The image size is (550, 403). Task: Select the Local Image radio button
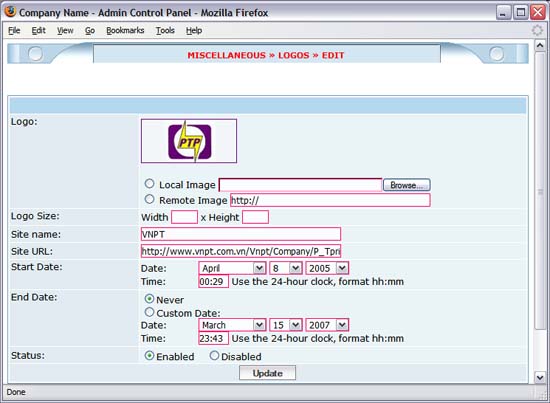(149, 183)
